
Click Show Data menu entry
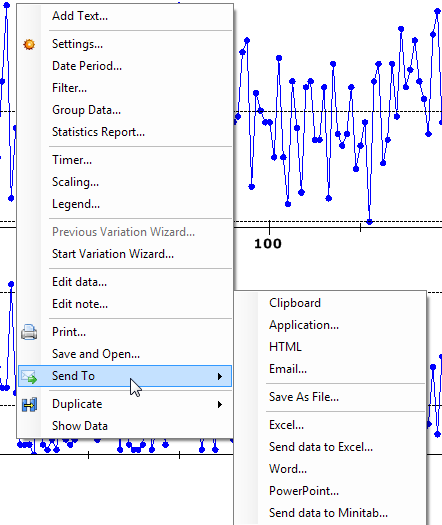pos(80,426)
